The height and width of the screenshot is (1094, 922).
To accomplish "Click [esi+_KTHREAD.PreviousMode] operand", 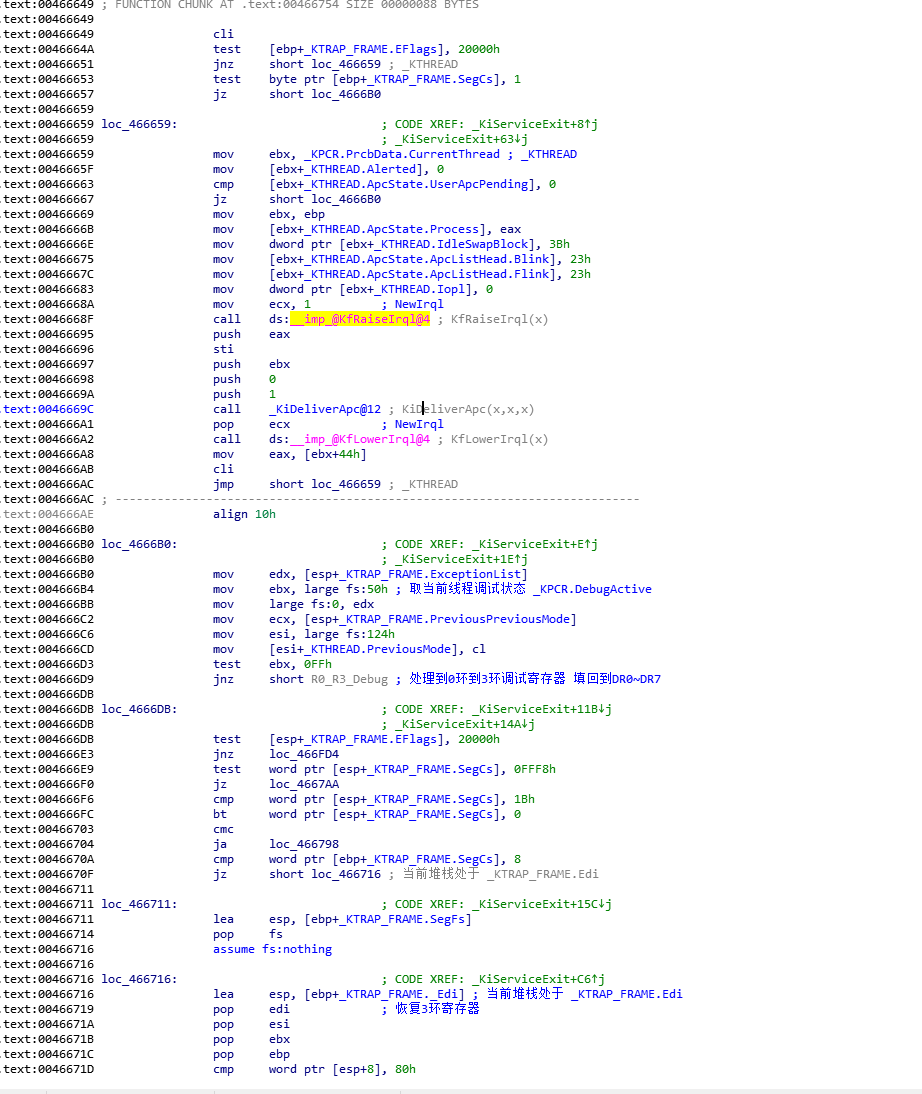I will point(367,649).
